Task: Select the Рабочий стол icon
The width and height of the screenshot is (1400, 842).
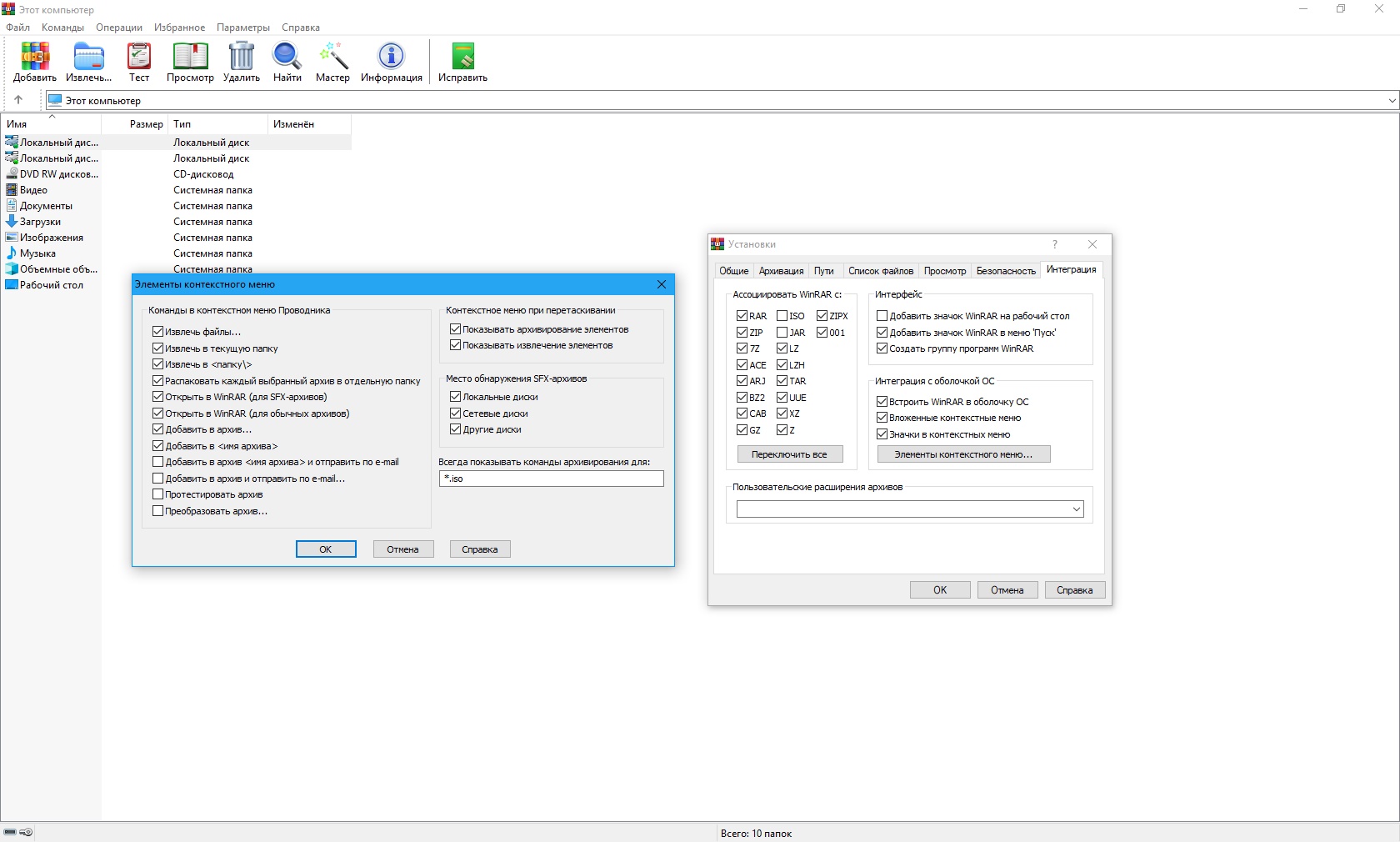Action: pos(12,285)
